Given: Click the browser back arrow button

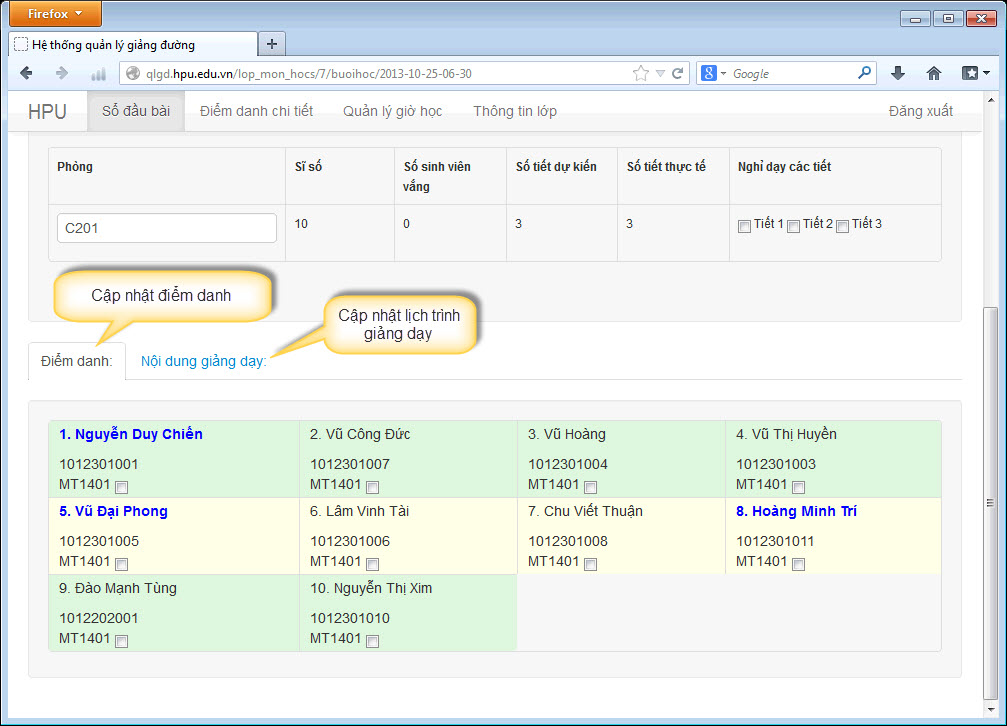Looking at the screenshot, I should [x=27, y=73].
